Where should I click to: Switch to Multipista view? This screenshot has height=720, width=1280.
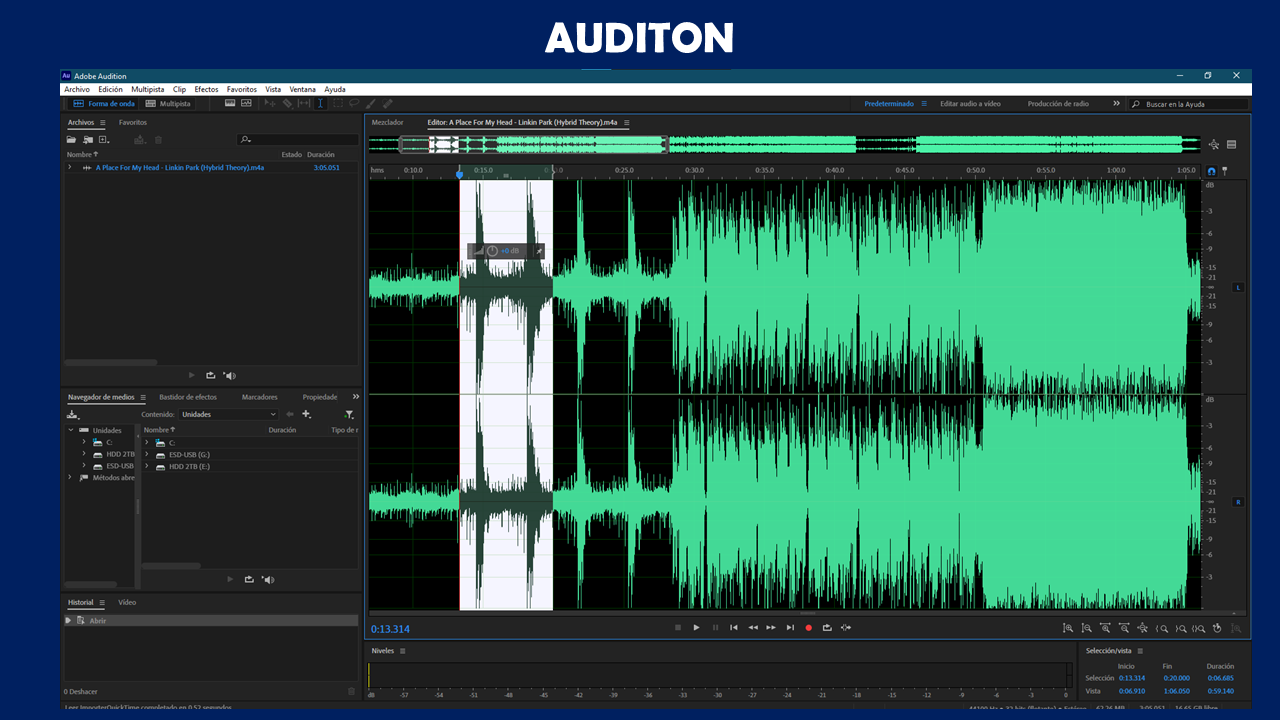[x=167, y=103]
